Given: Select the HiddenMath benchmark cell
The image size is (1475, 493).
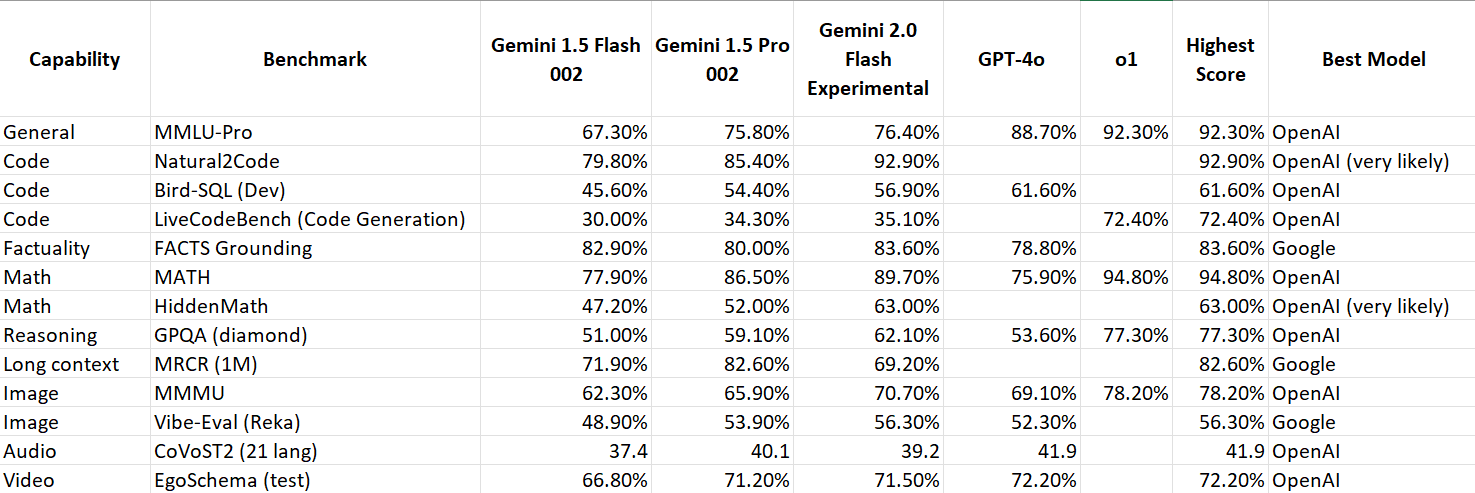Looking at the screenshot, I should coord(315,306).
